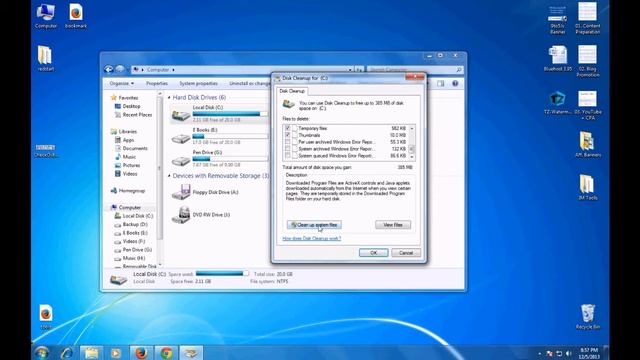This screenshot has width=640, height=360.
Task: Select Videos (F:) in navigation tree
Action: (x=133, y=242)
